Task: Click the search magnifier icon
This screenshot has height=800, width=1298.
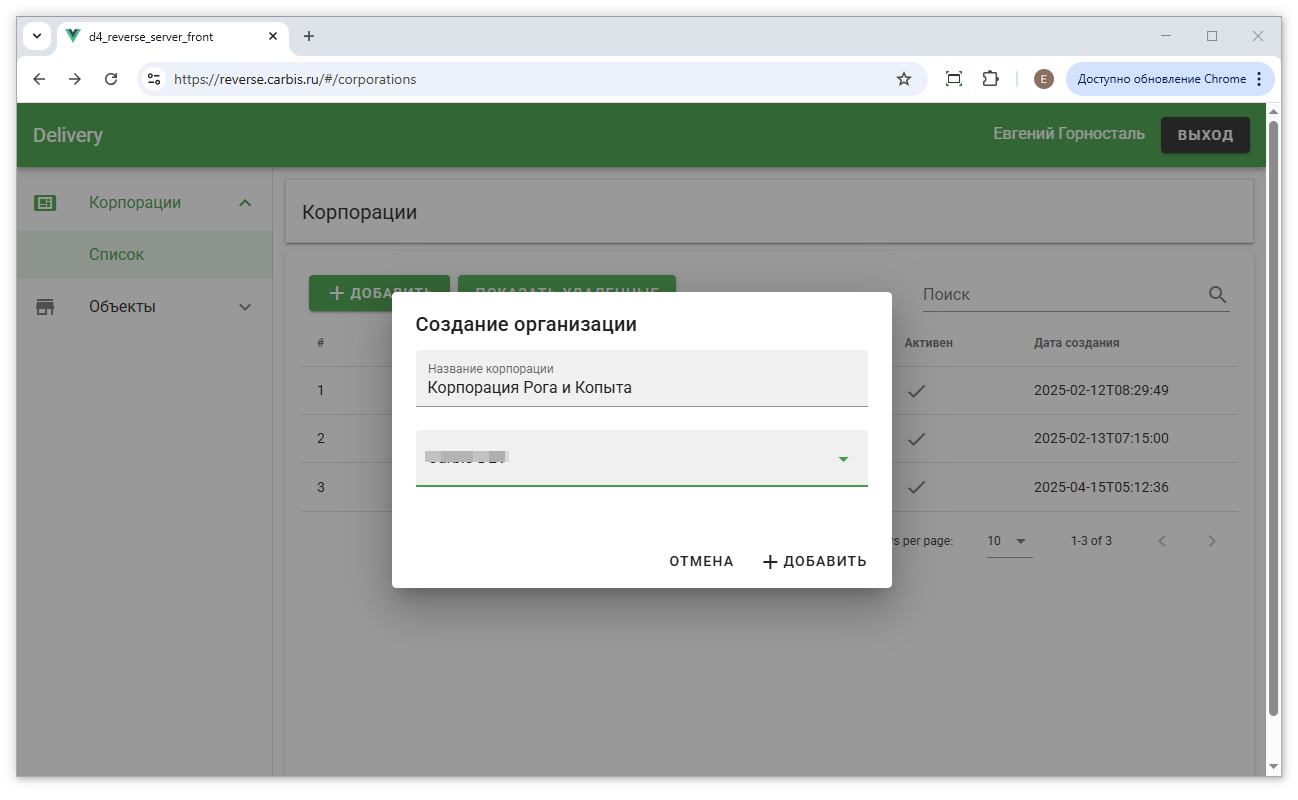Action: click(1217, 295)
